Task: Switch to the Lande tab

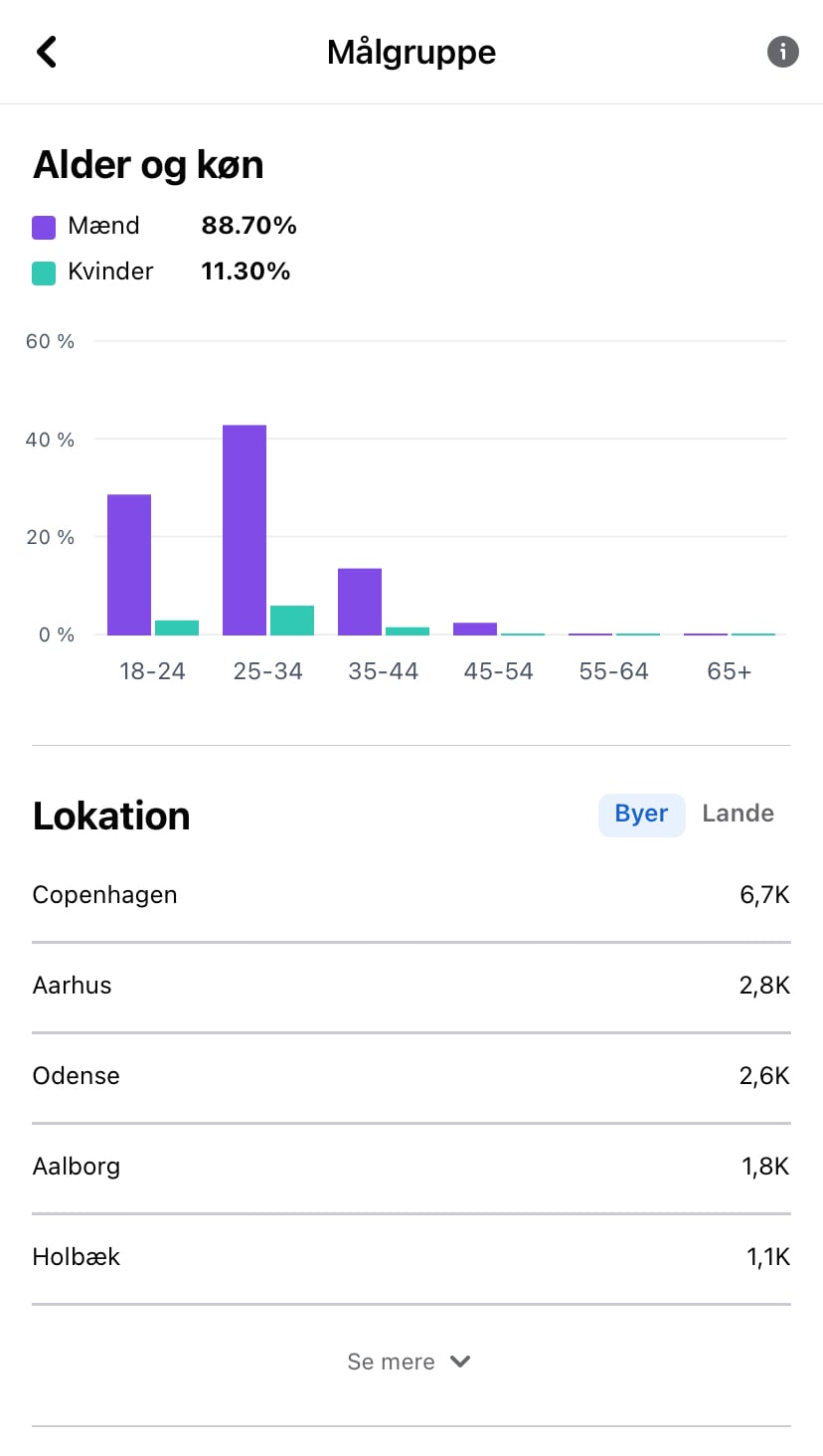Action: 738,815
